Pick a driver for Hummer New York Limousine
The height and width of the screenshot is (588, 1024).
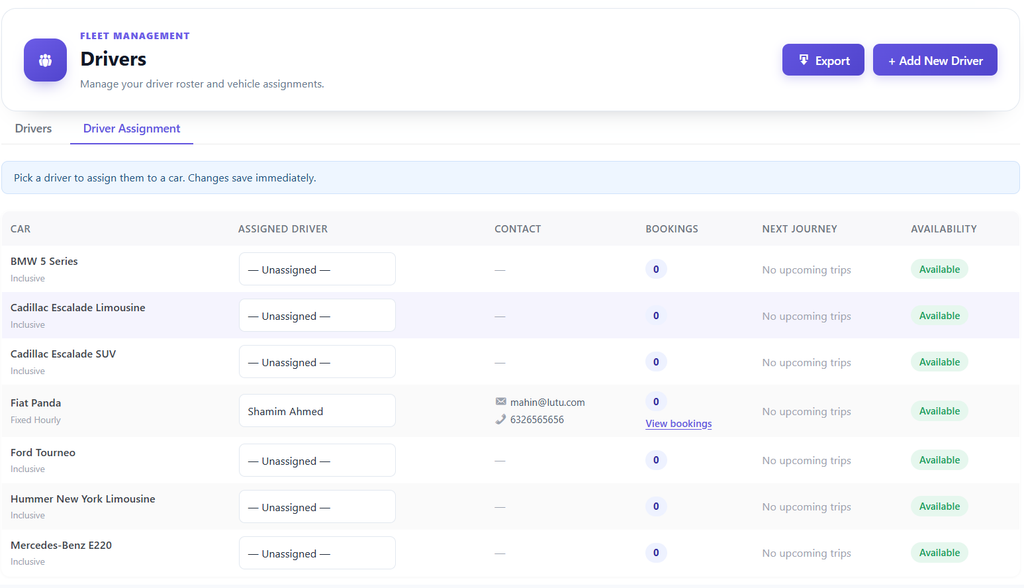click(x=317, y=507)
